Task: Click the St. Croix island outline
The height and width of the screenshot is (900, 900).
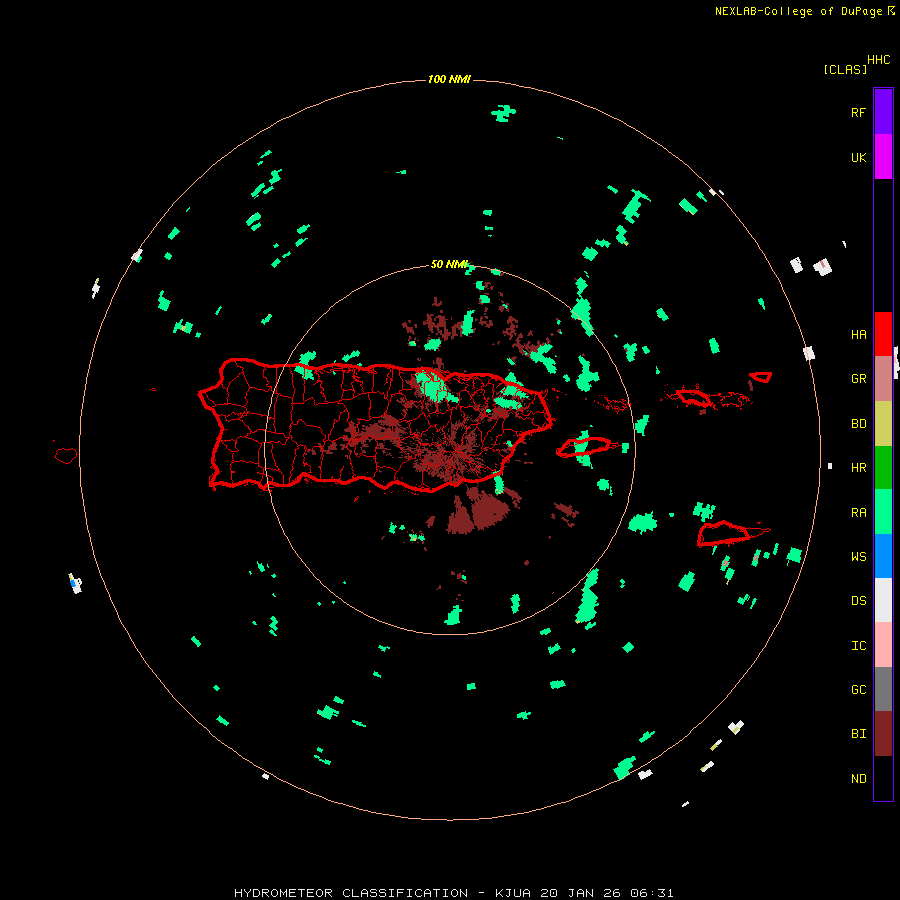Action: coord(726,534)
